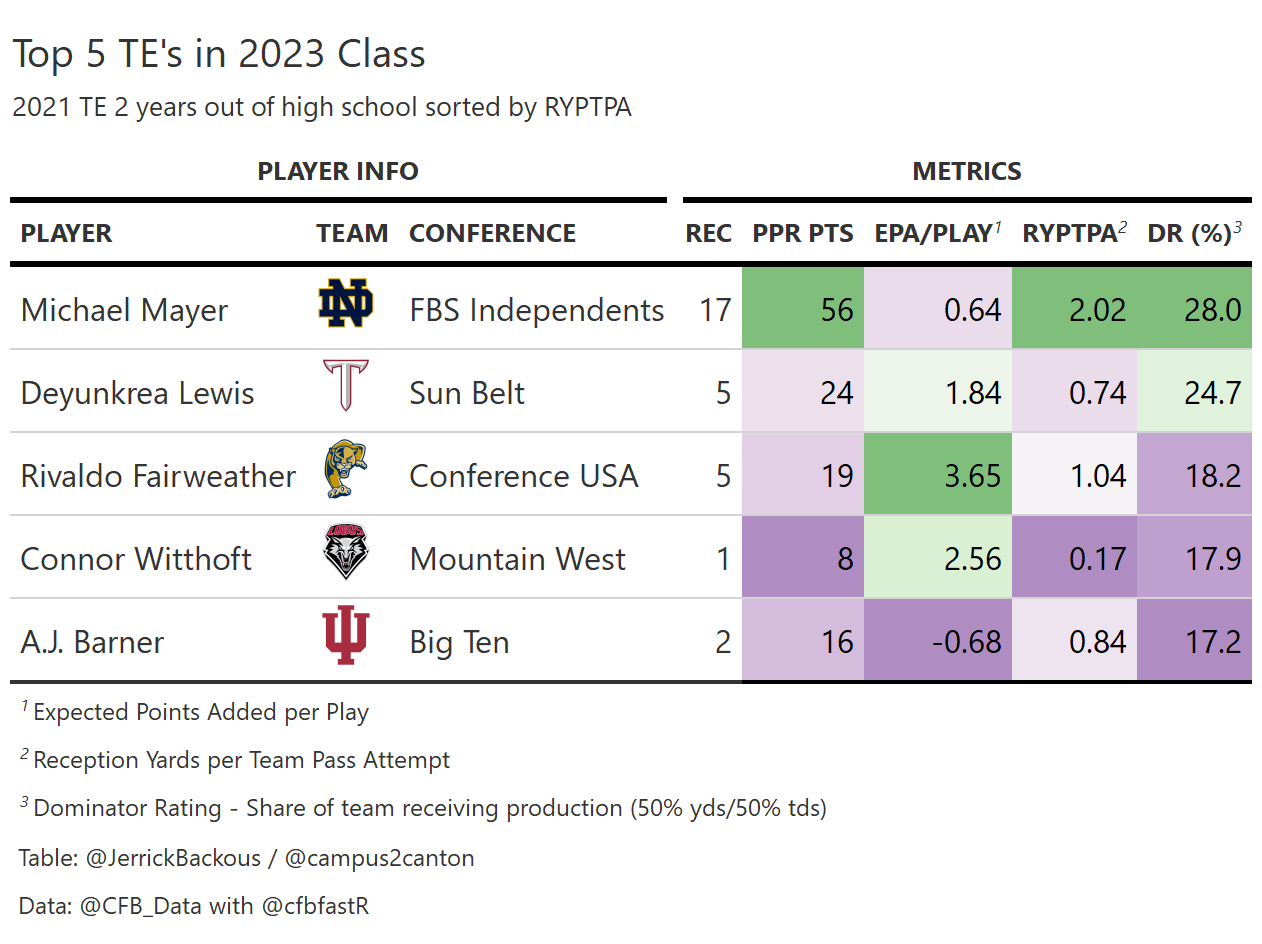The height and width of the screenshot is (944, 1262).
Task: Click the Dominator Rating footnote text
Action: pos(430,808)
